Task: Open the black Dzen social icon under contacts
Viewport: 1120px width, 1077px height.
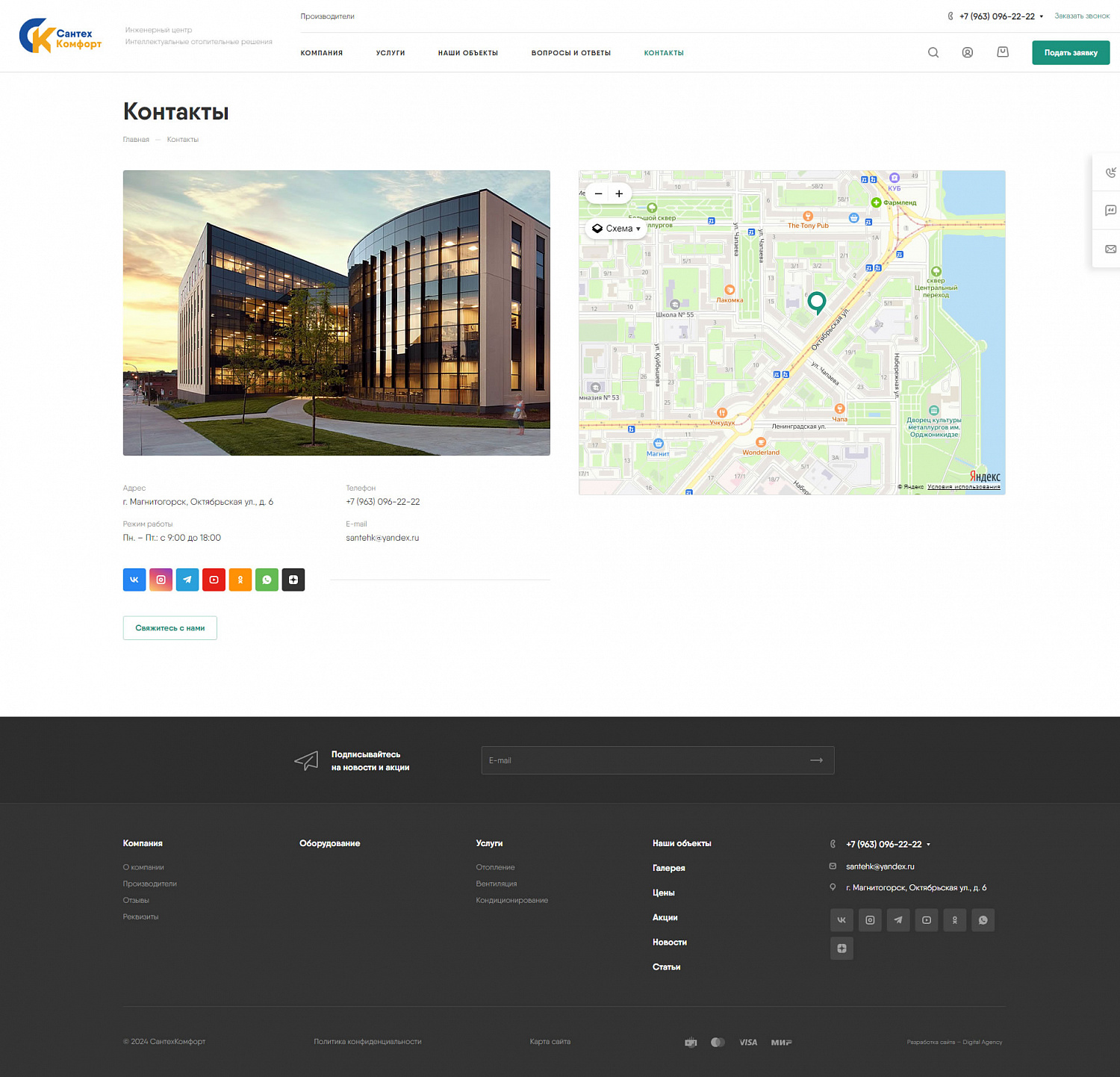Action: (293, 580)
